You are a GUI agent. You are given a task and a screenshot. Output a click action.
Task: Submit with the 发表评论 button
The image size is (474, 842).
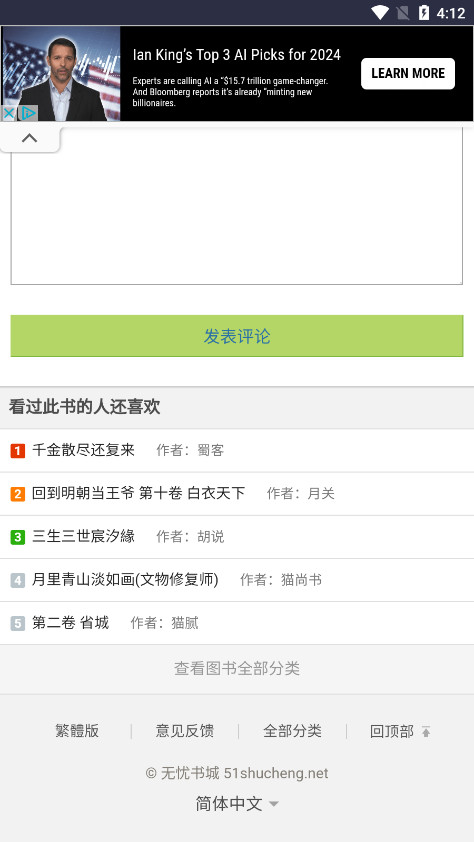pos(237,336)
